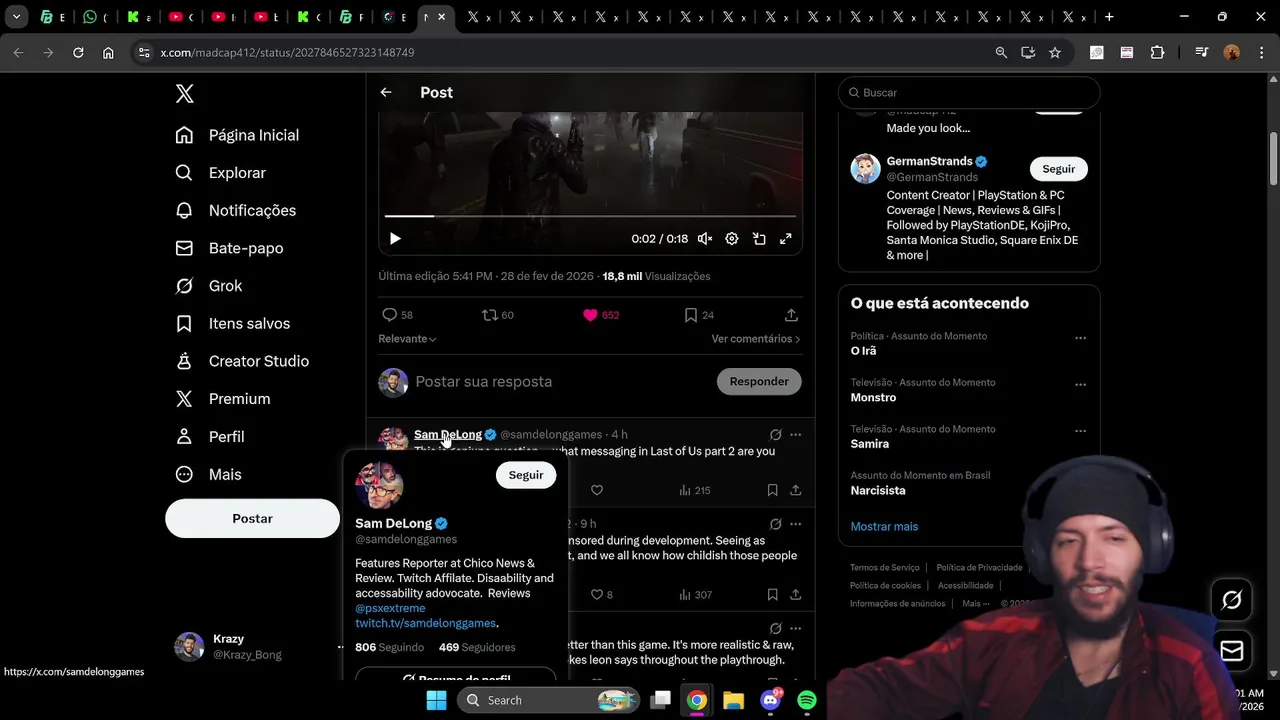The height and width of the screenshot is (720, 1280).
Task: Open more options for Samira trend
Action: [1080, 431]
